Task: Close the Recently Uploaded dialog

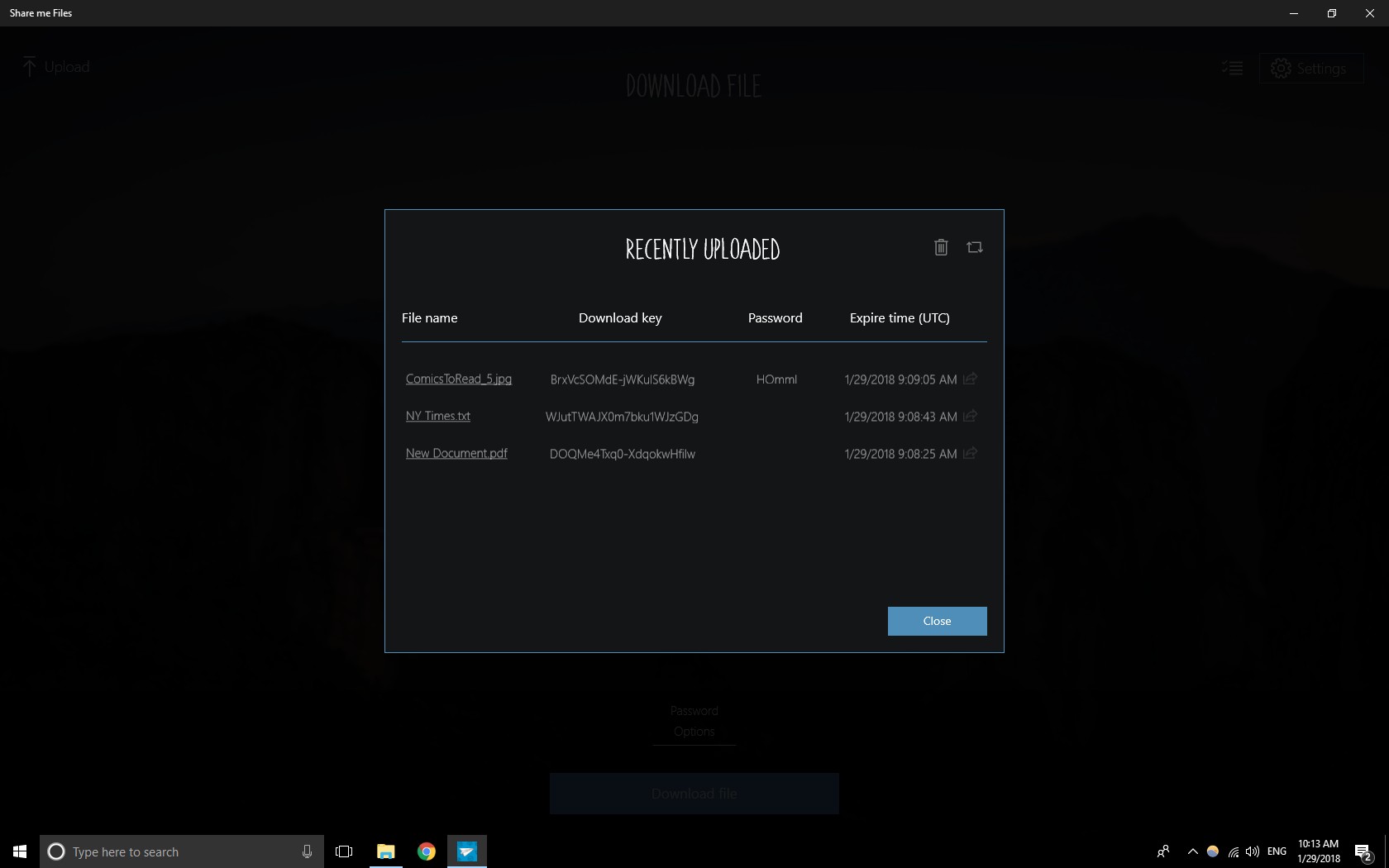Action: point(937,621)
